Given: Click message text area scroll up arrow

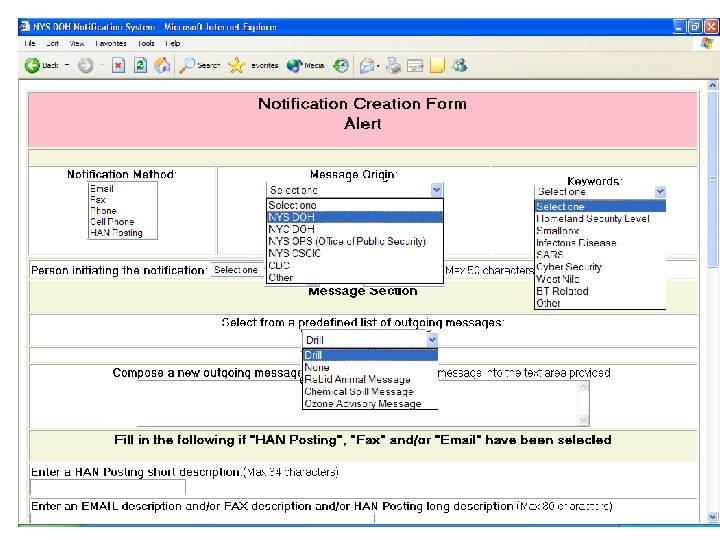Looking at the screenshot, I should 583,387.
